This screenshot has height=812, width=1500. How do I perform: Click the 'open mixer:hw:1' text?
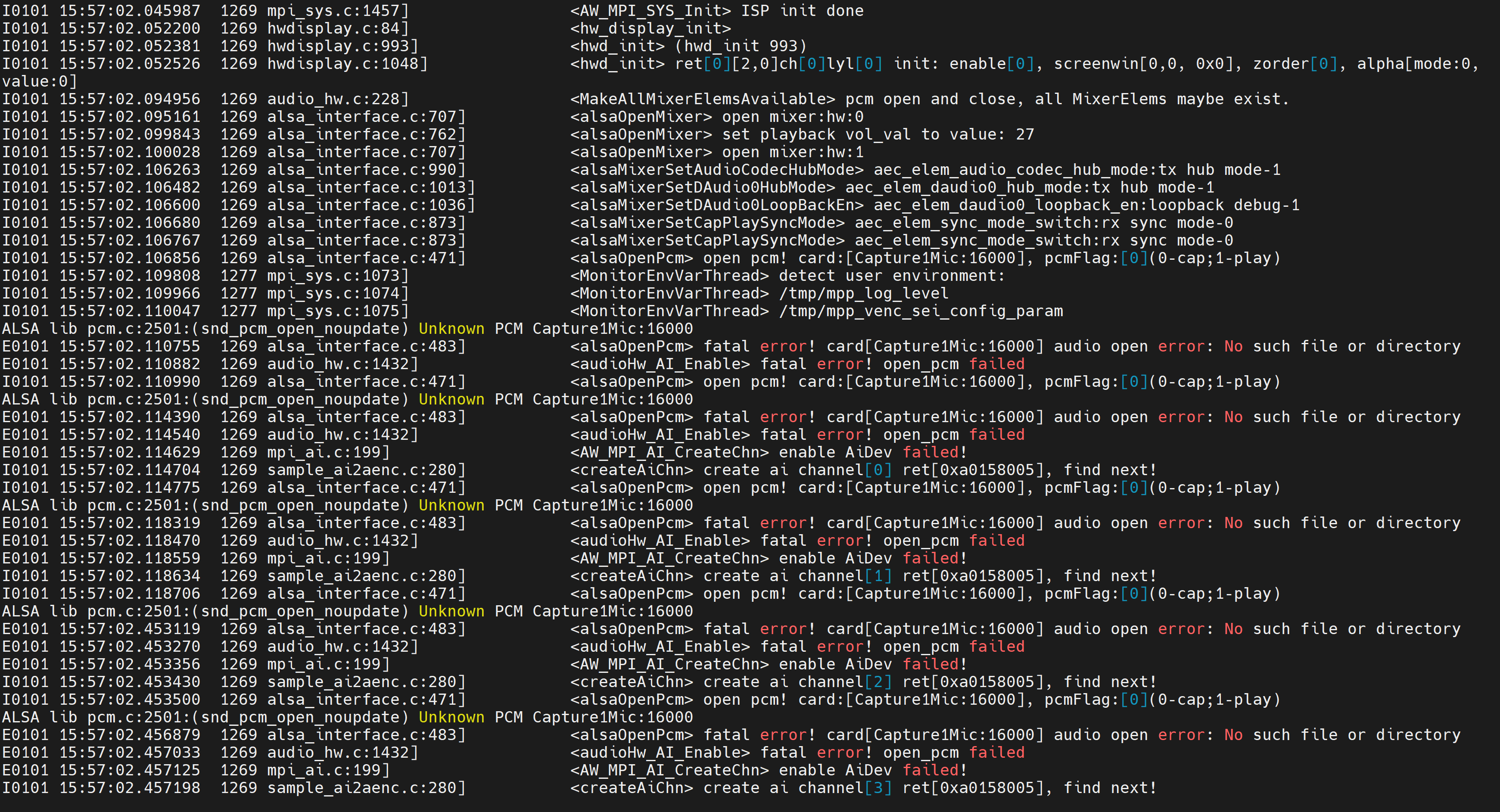coord(793,152)
